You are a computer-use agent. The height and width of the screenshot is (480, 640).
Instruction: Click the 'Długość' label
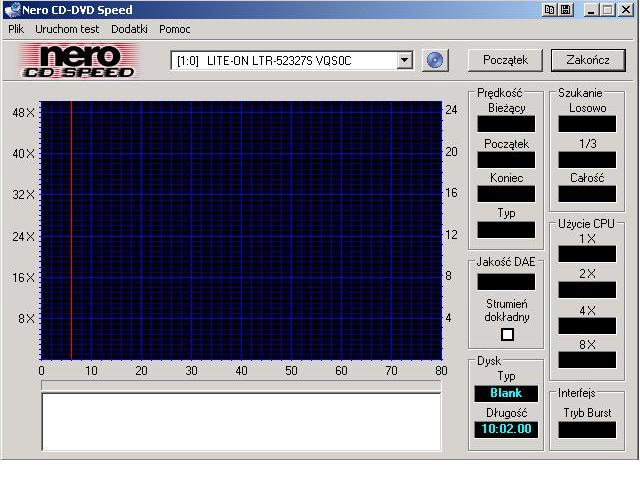click(x=507, y=413)
